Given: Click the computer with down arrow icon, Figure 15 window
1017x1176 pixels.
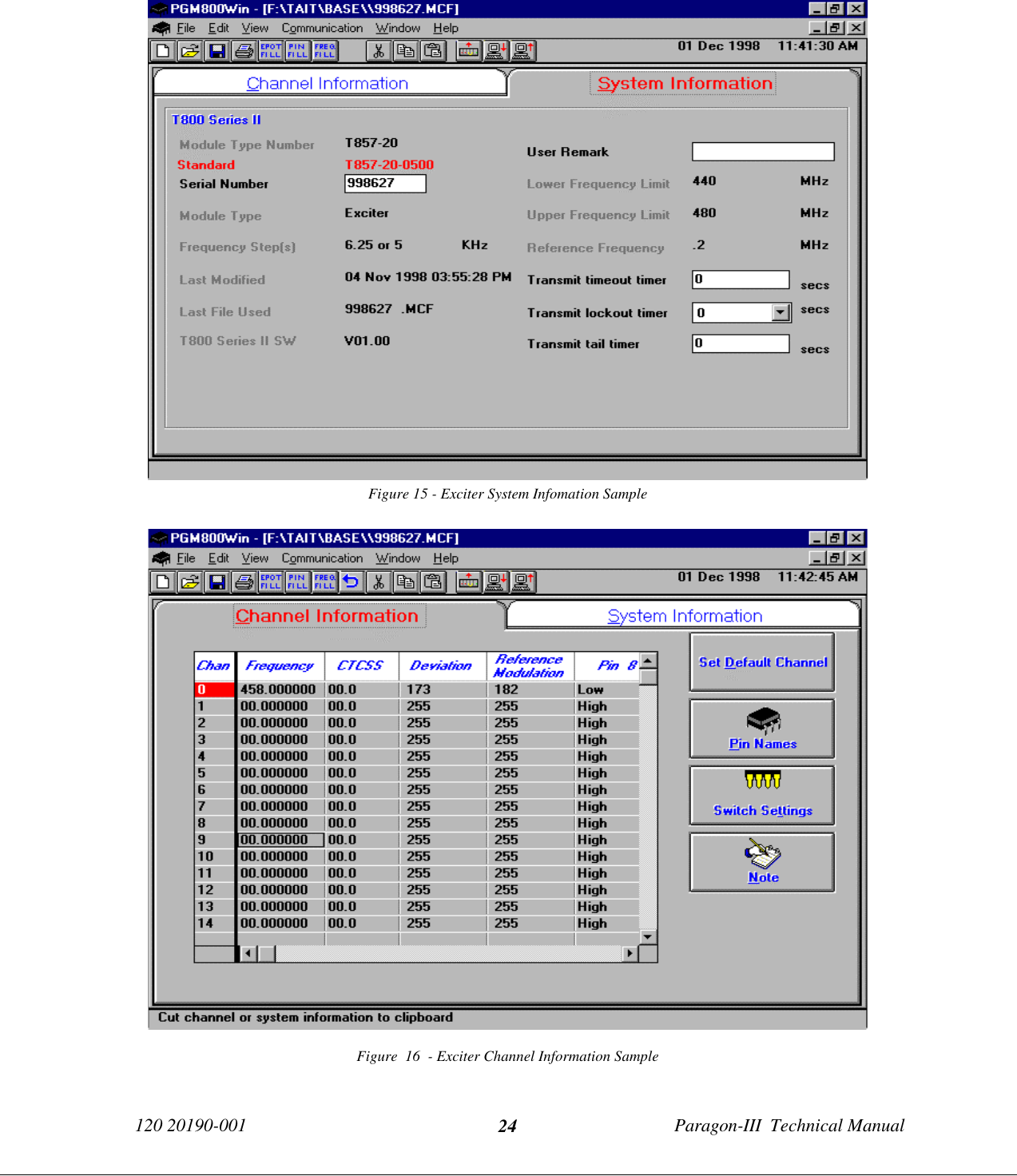Looking at the screenshot, I should click(x=496, y=51).
